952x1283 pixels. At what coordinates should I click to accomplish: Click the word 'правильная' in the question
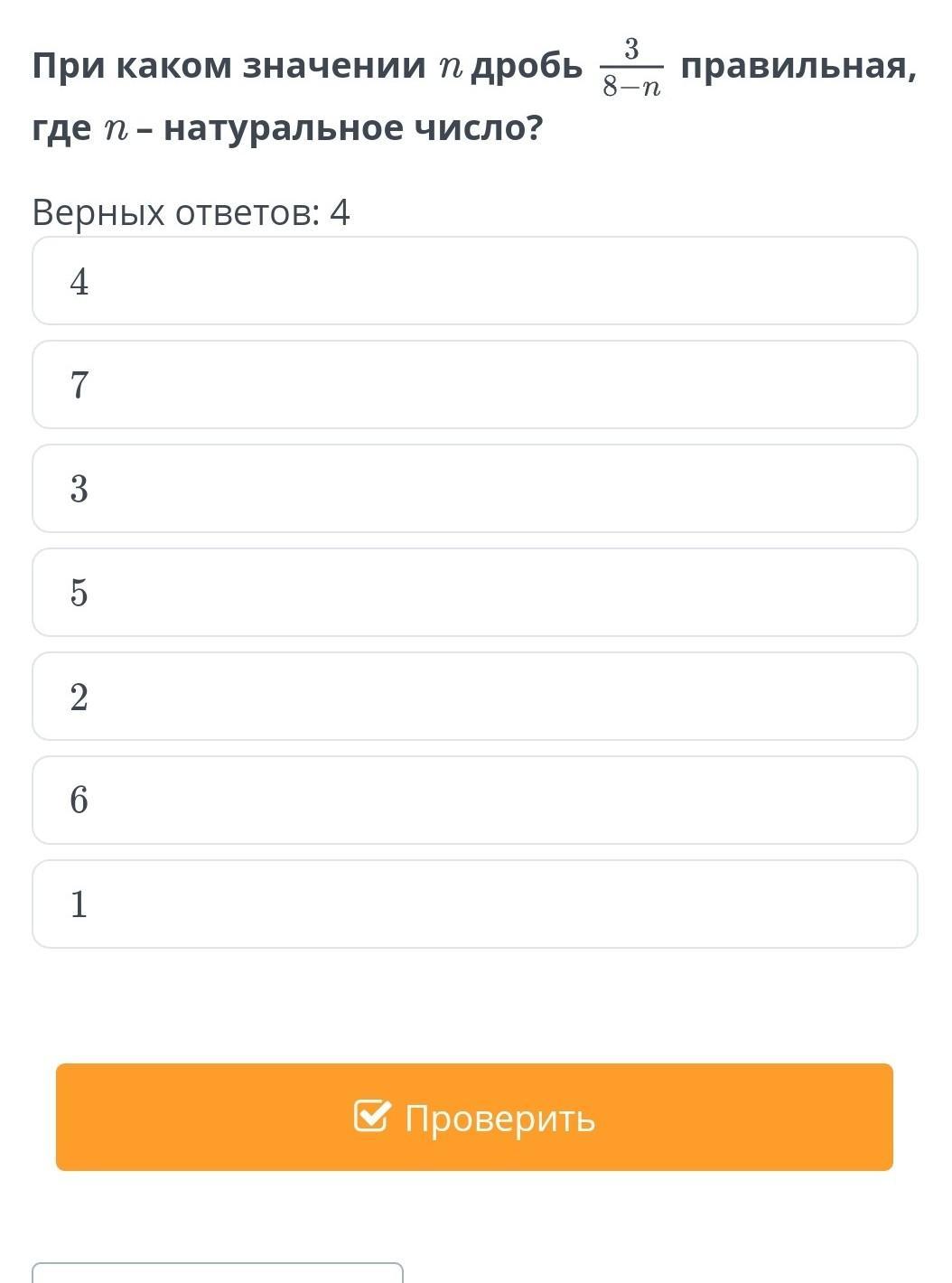click(798, 66)
